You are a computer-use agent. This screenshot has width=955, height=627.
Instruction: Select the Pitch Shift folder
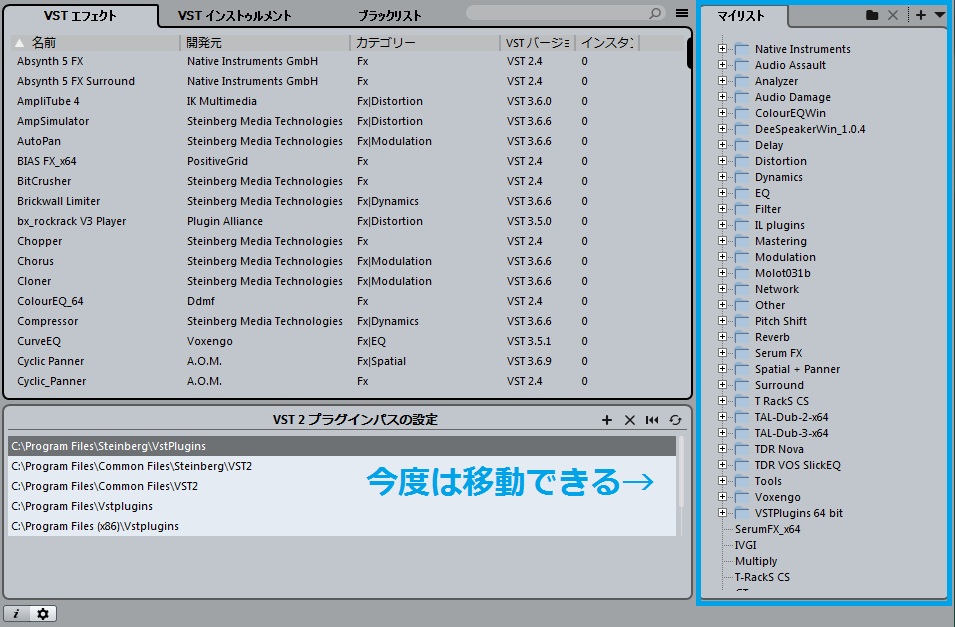coord(781,321)
